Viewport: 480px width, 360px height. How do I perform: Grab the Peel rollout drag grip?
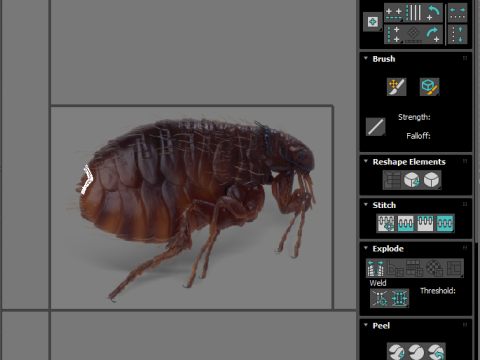point(465,325)
